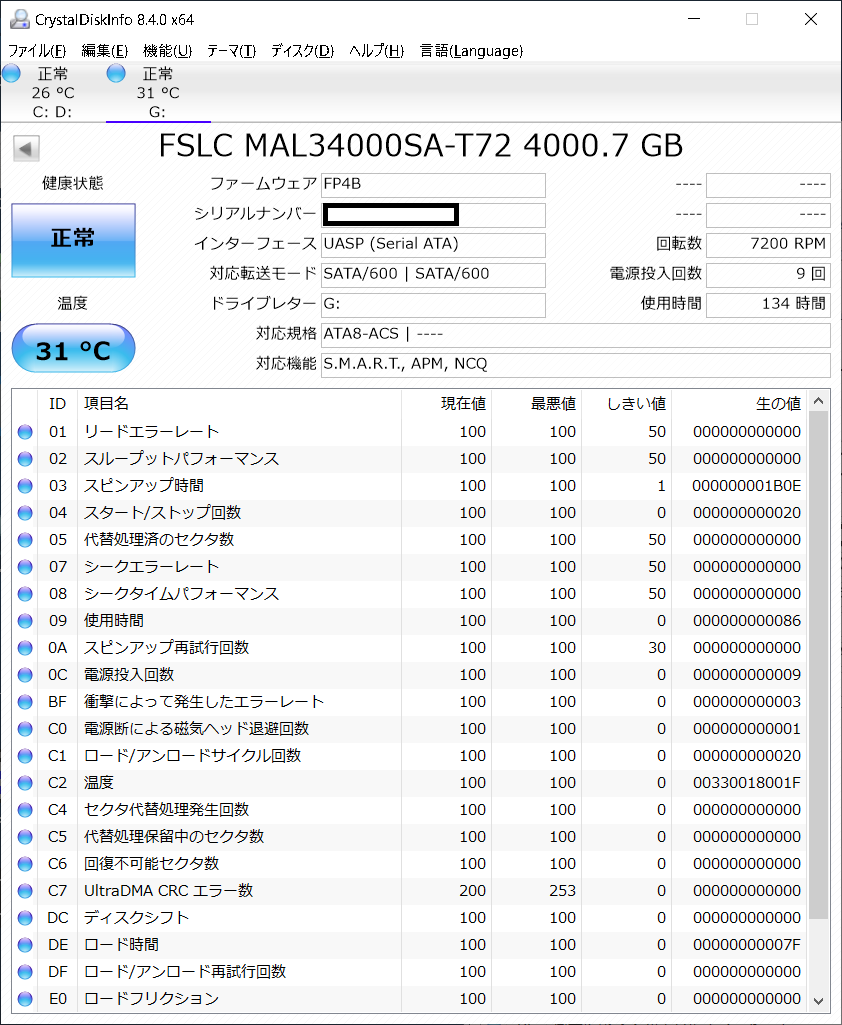Click scrollbar up arrow in SMART list

click(x=818, y=401)
